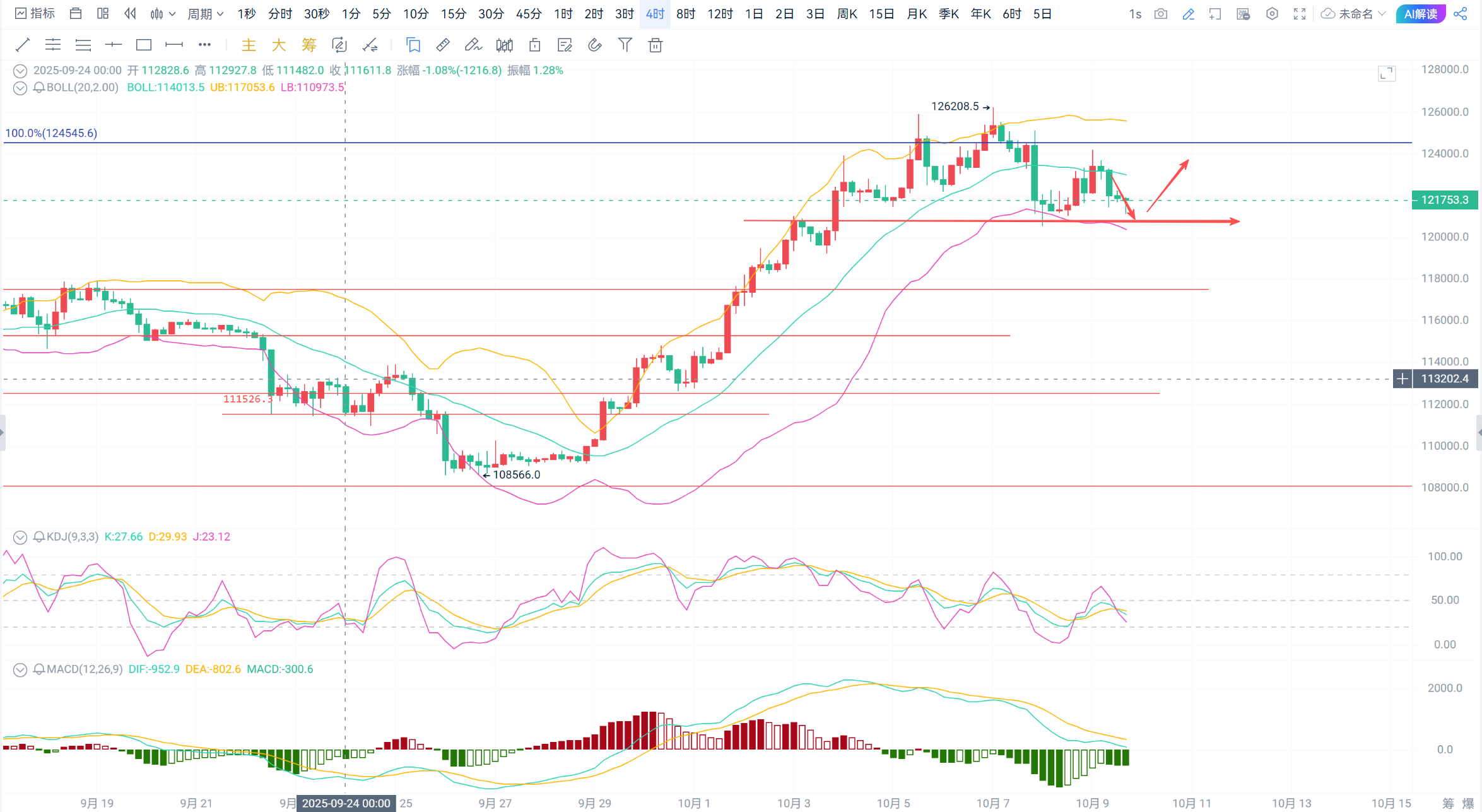Switch to the 1日 timeframe
The width and height of the screenshot is (1482, 812).
coord(754,14)
